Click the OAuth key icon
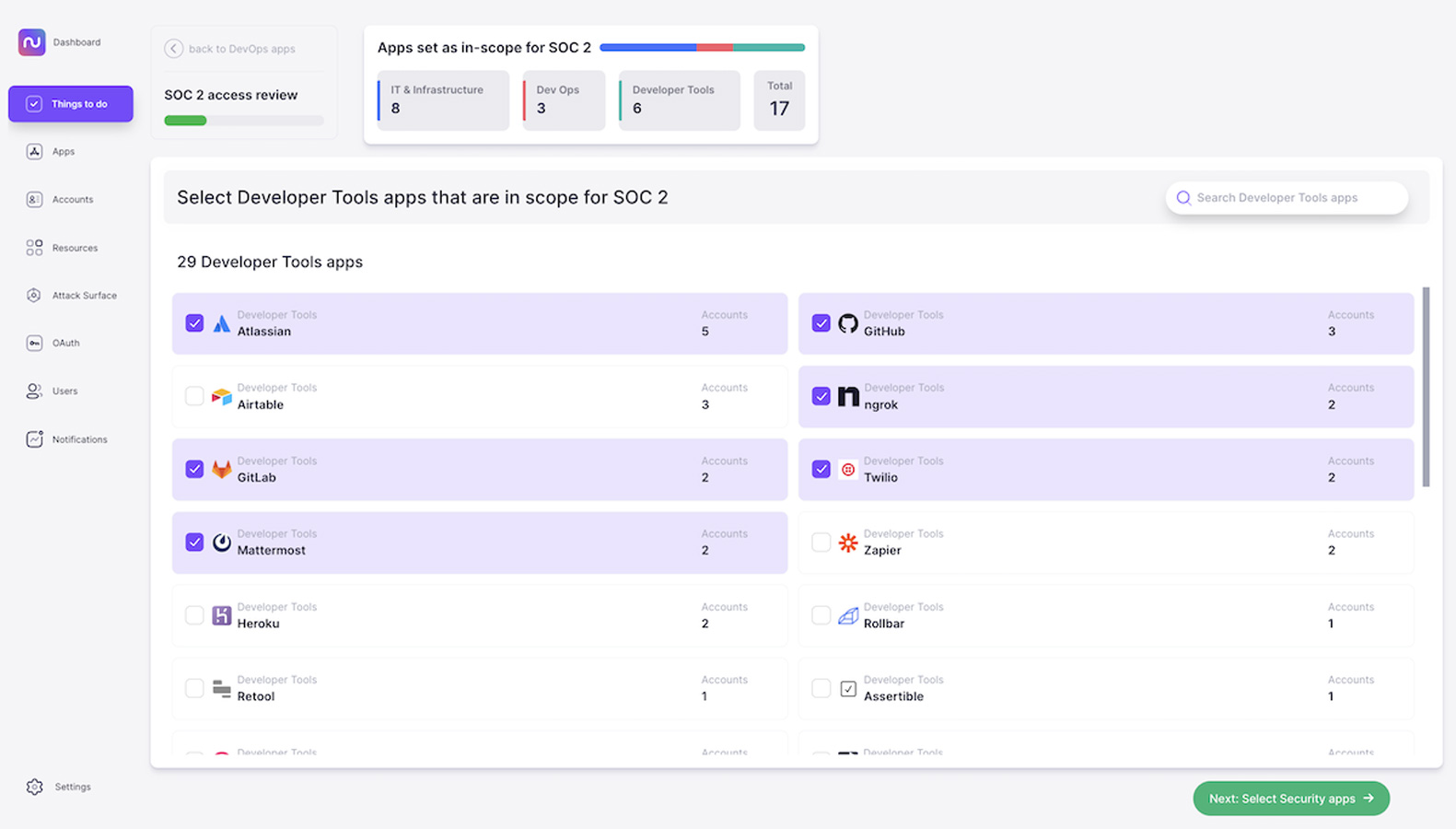The image size is (1456, 829). tap(34, 344)
